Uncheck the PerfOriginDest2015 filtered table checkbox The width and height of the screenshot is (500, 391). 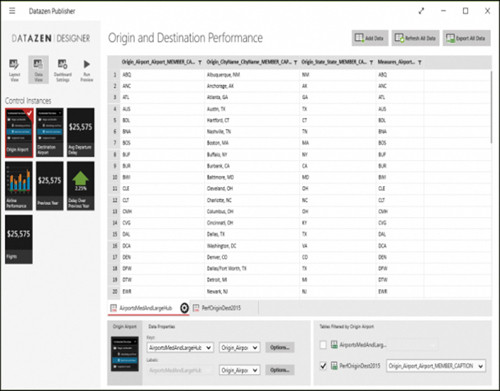pyautogui.click(x=323, y=366)
